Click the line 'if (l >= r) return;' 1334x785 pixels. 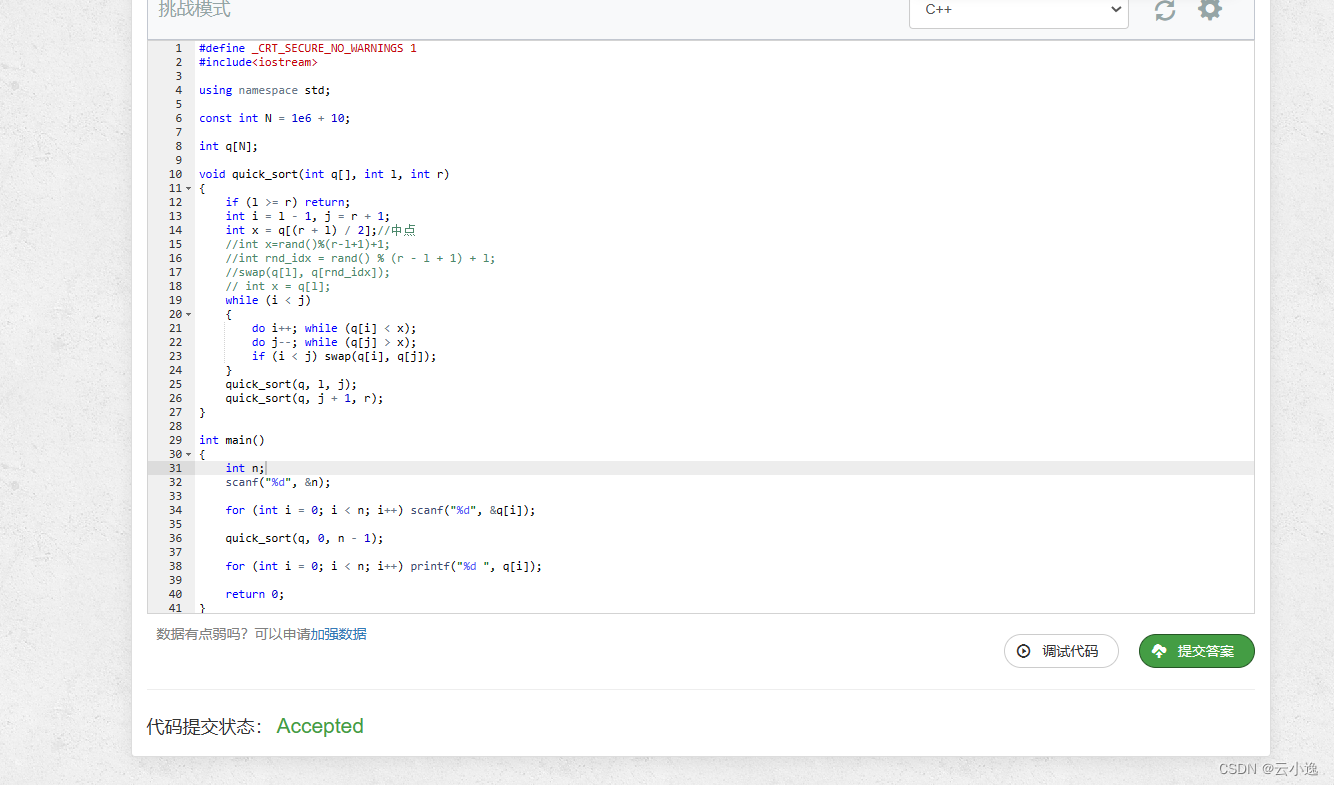pos(288,202)
